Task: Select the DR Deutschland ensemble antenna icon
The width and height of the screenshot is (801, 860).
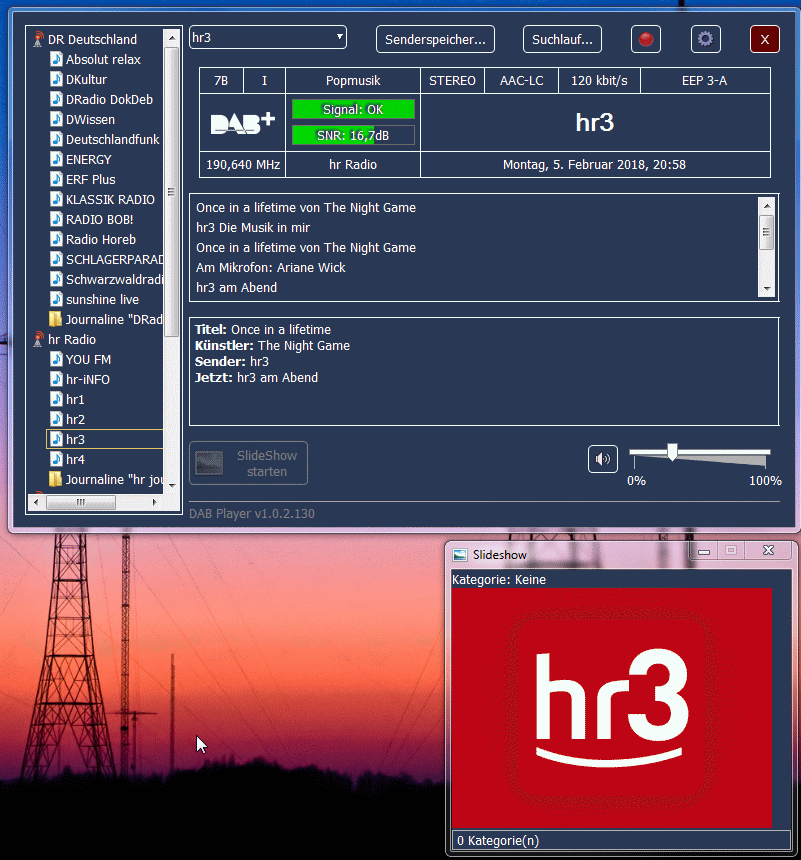Action: [38, 39]
